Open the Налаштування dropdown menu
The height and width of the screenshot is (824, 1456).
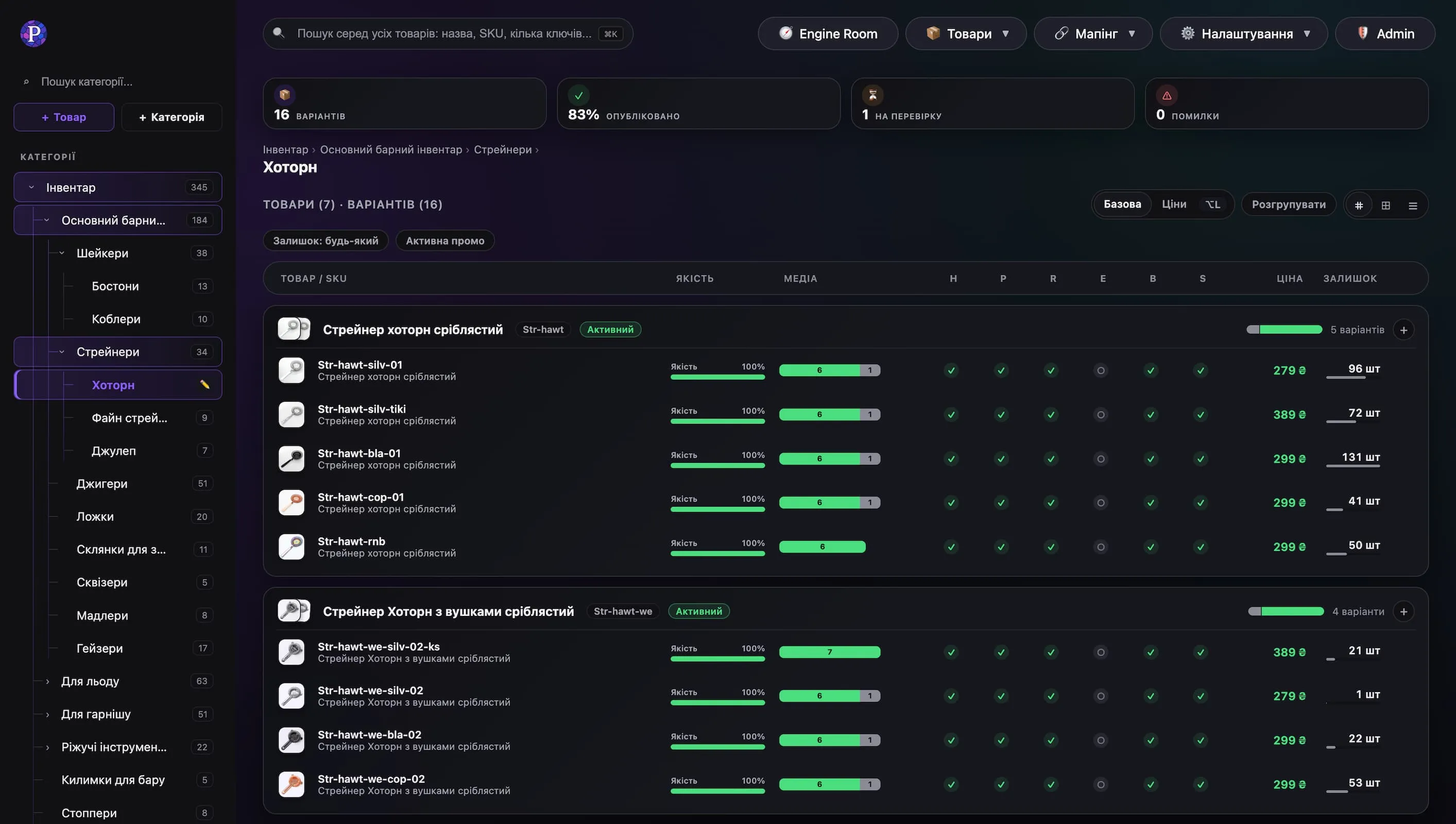1244,34
